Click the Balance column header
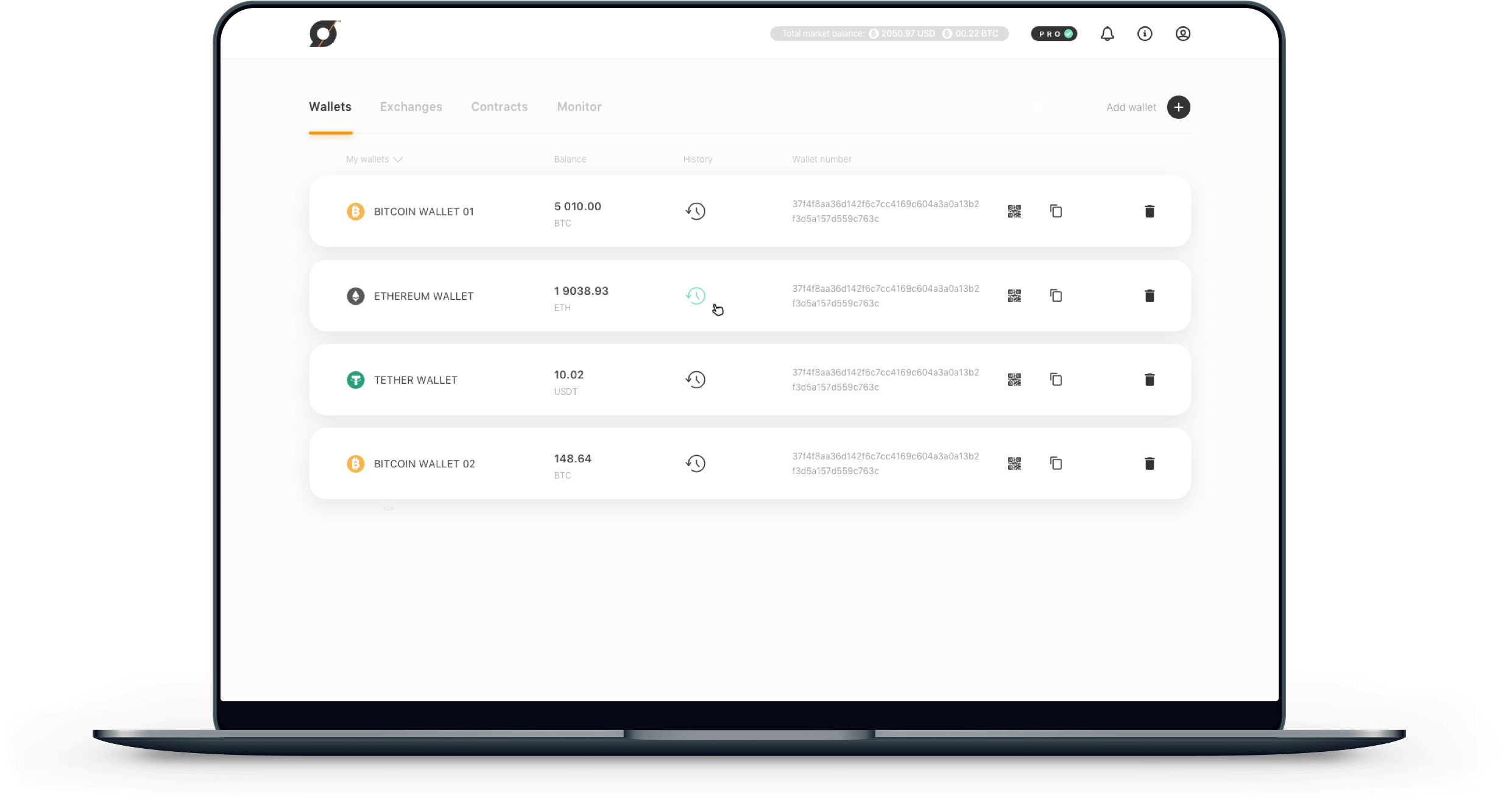1512x803 pixels. pos(570,159)
